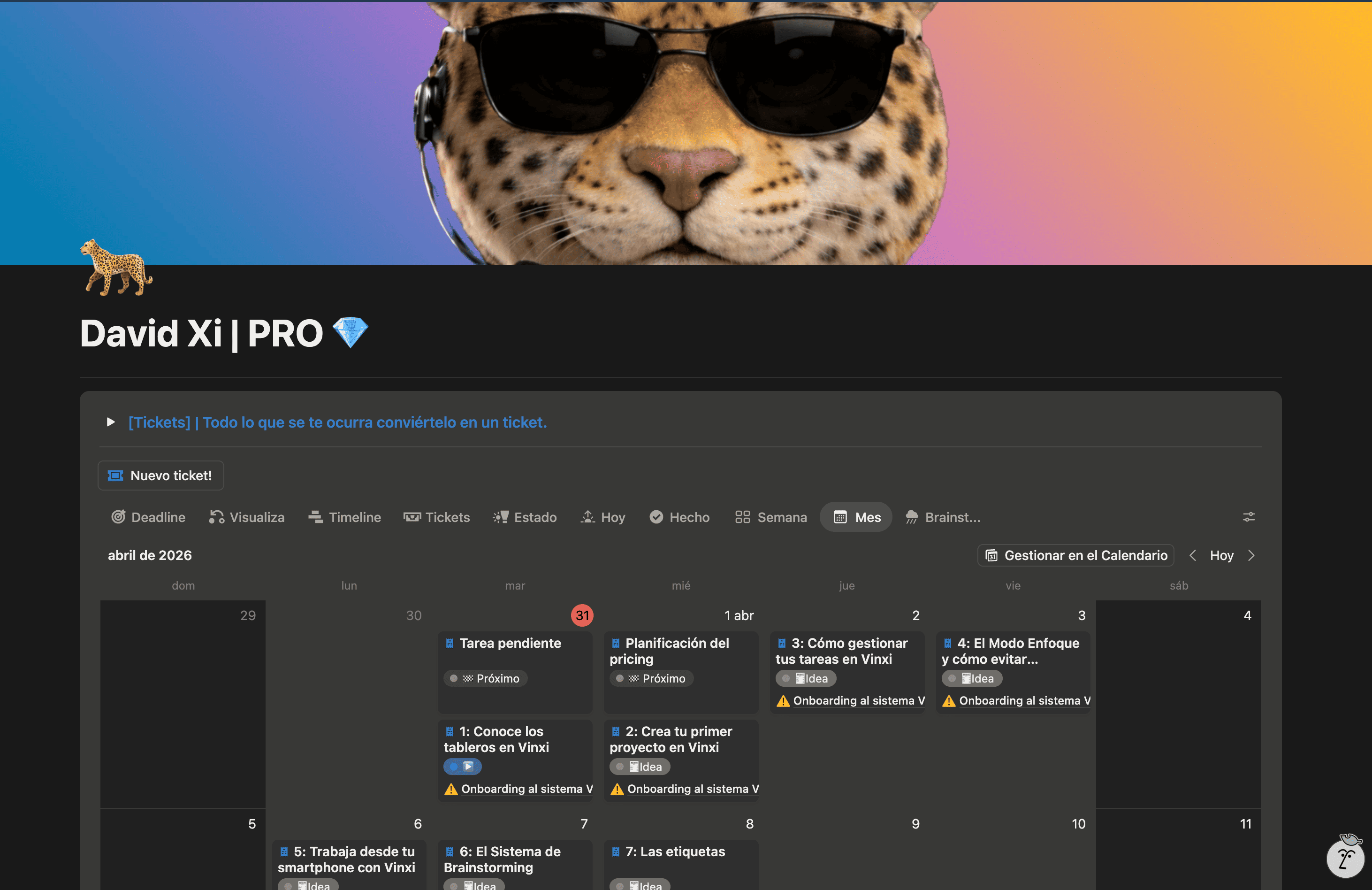Click the calendar icon in Gestionar button
The image size is (1372, 890).
991,555
